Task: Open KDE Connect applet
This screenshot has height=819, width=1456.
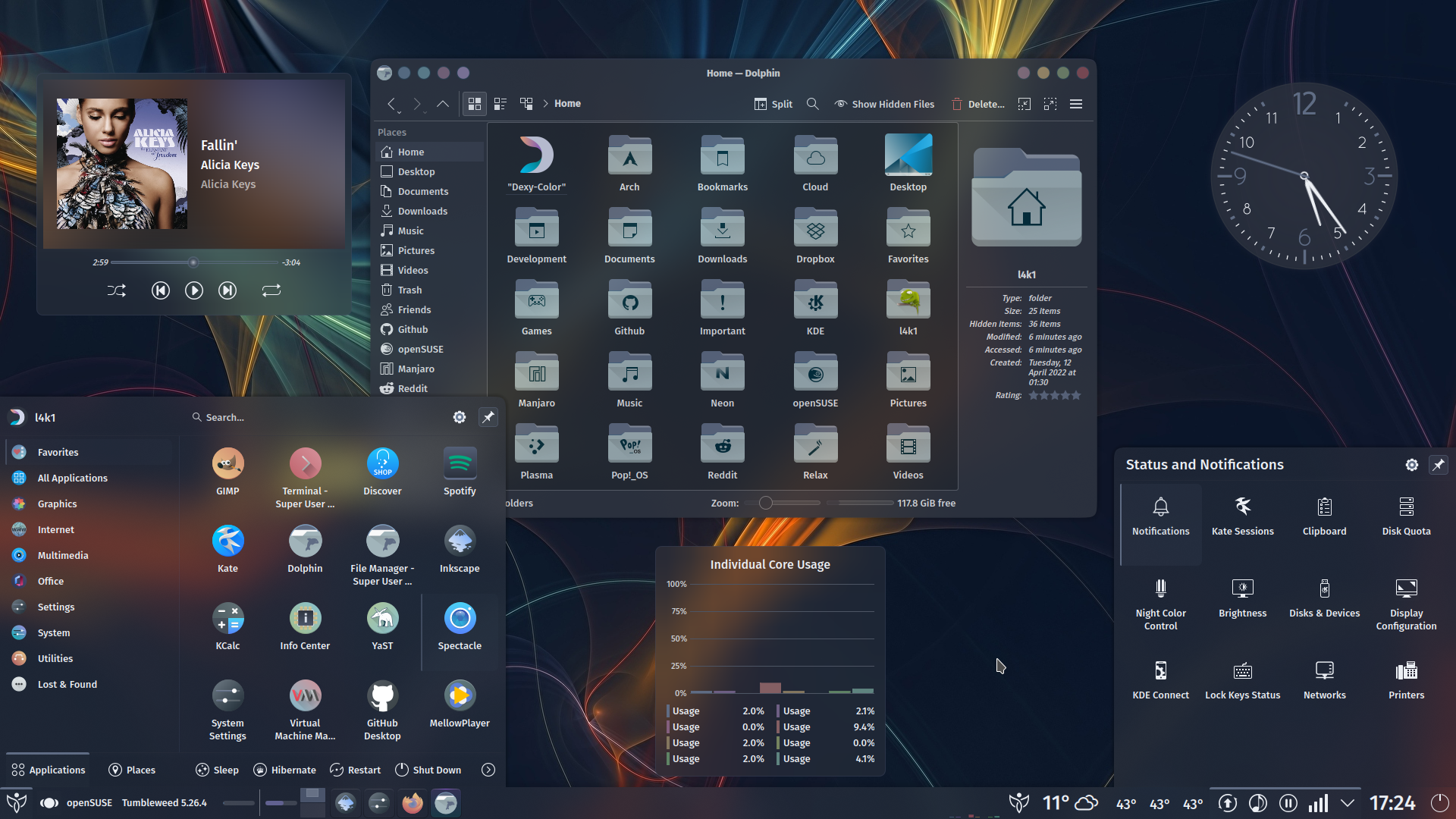Action: [x=1160, y=679]
